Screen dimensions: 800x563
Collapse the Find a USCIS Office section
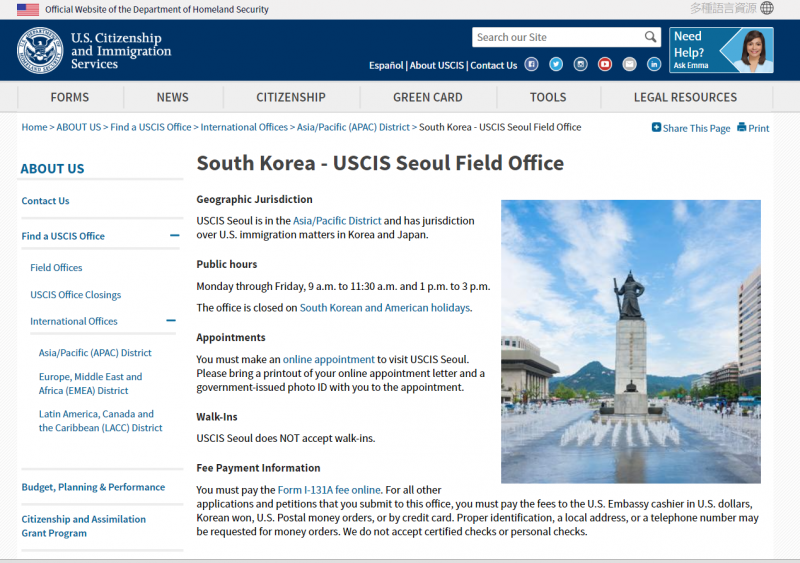pyautogui.click(x=174, y=235)
